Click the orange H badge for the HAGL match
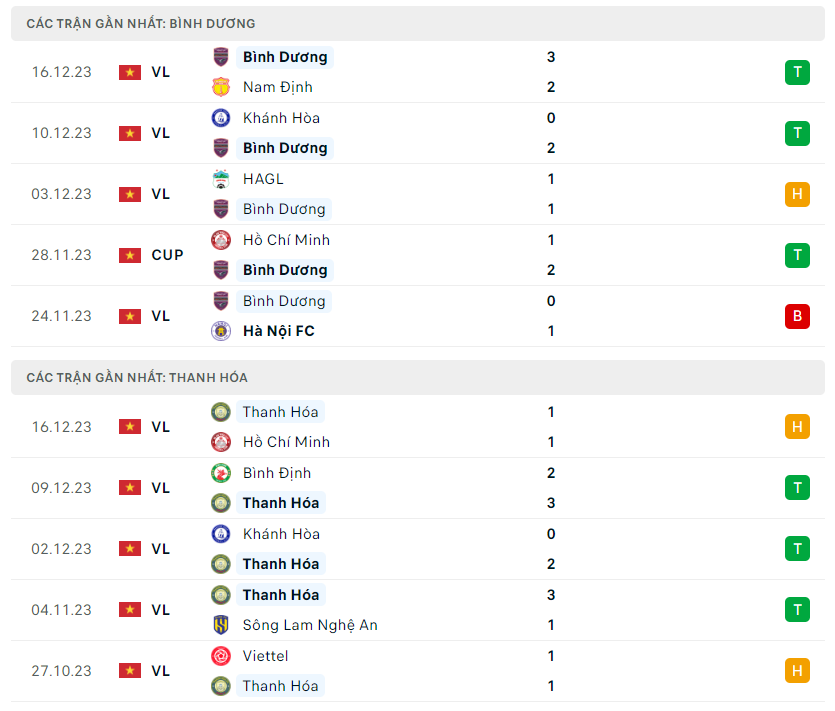Screen dimensions: 835x711 pyautogui.click(x=797, y=194)
